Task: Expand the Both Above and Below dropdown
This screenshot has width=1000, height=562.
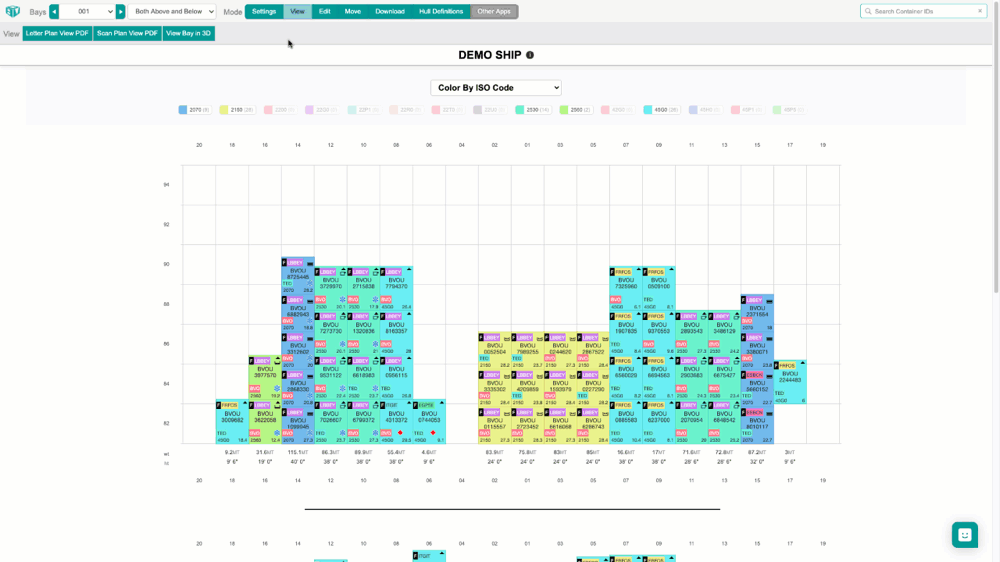Action: point(171,12)
